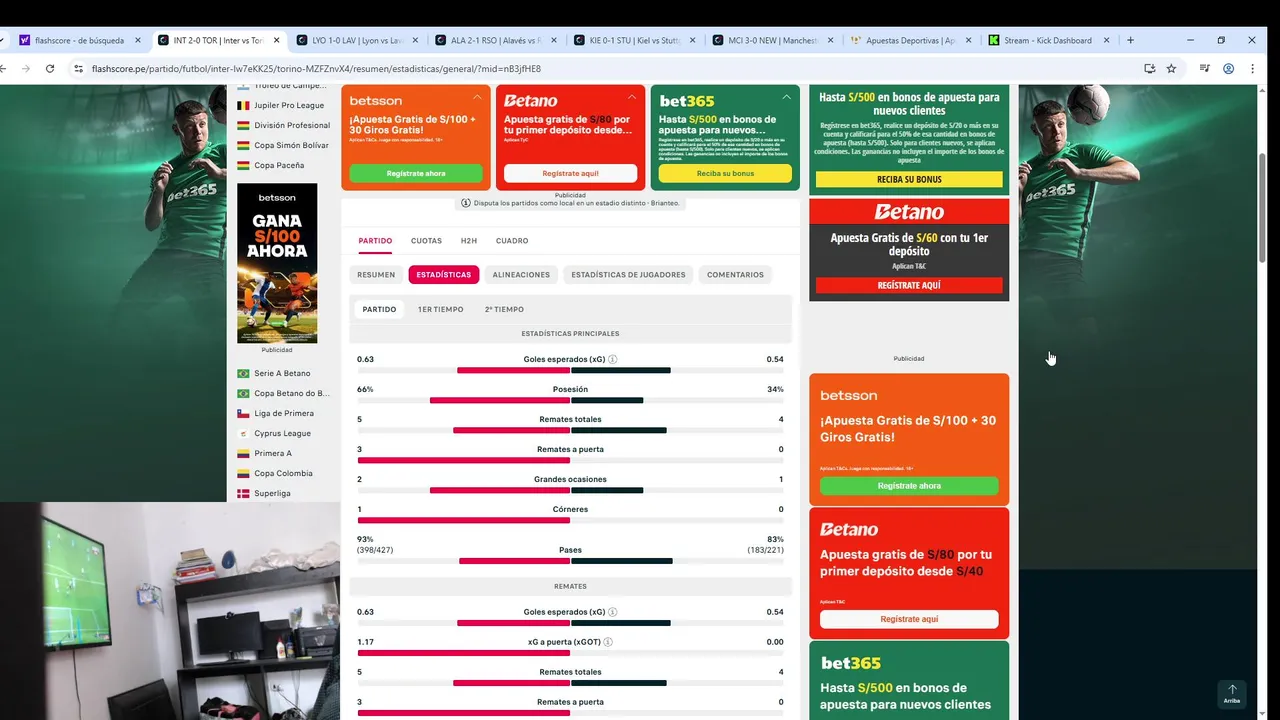Show 2º TIEMPO statistics
This screenshot has width=1280, height=720.
point(504,309)
